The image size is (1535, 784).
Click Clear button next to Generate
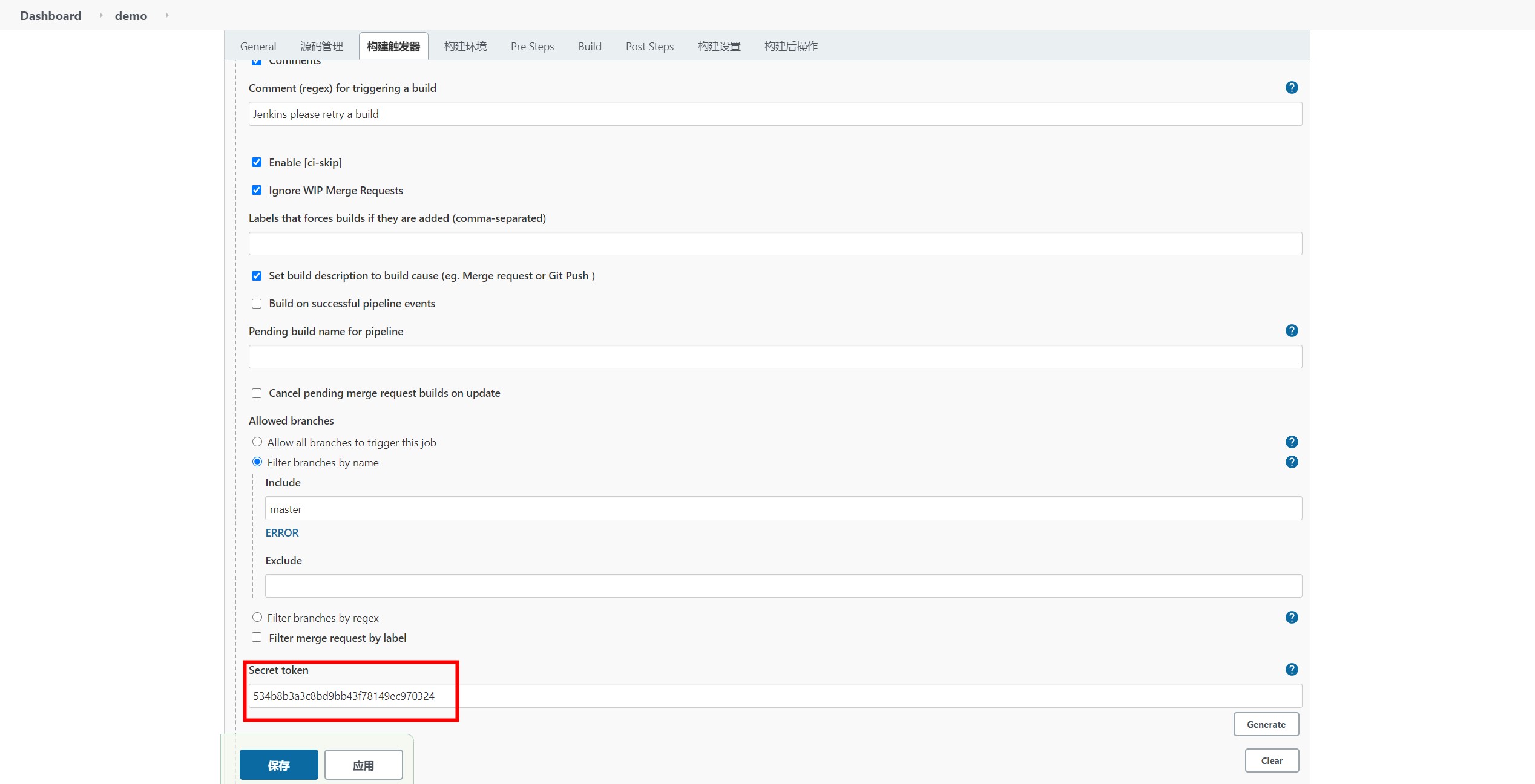coord(1271,759)
